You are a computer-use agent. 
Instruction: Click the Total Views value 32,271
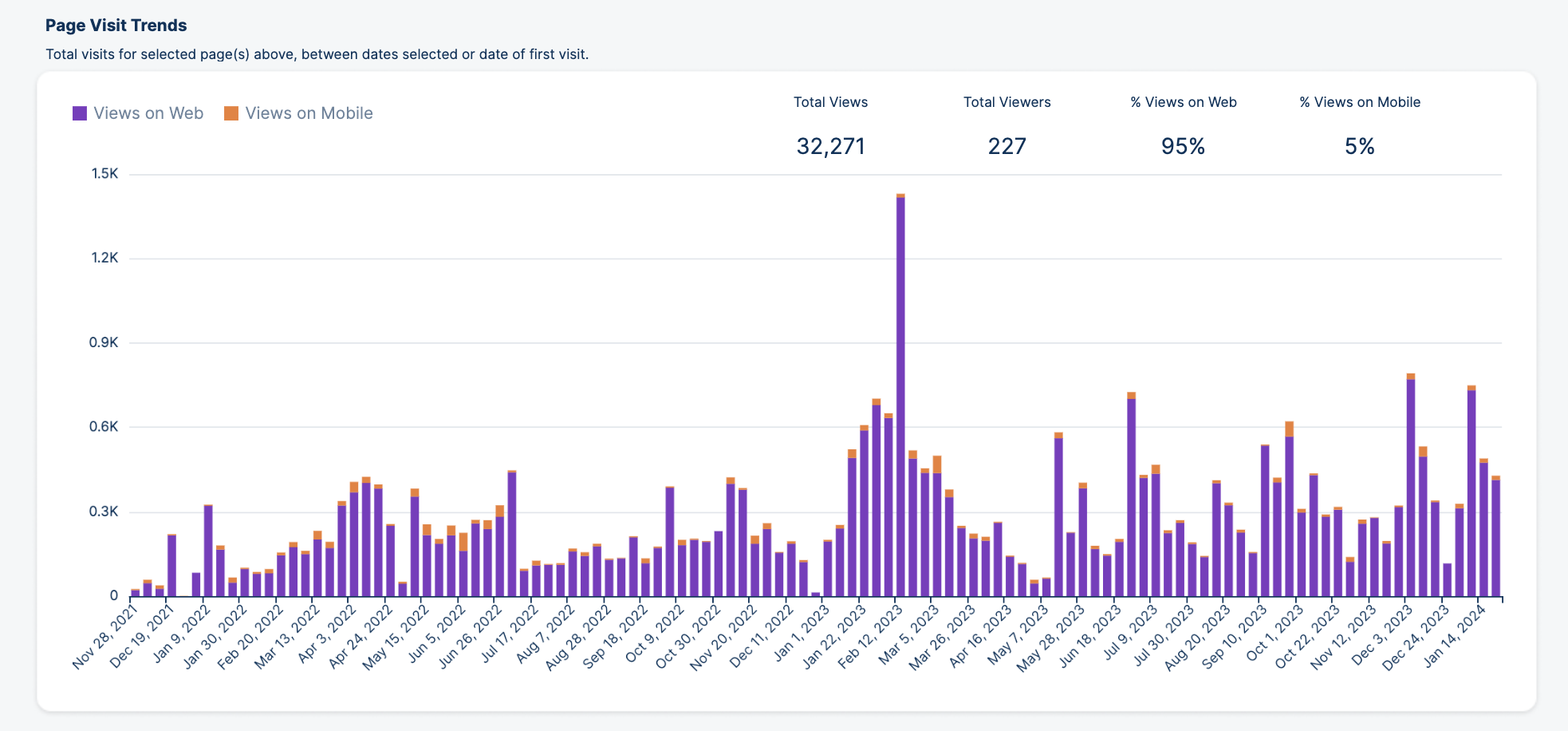830,146
